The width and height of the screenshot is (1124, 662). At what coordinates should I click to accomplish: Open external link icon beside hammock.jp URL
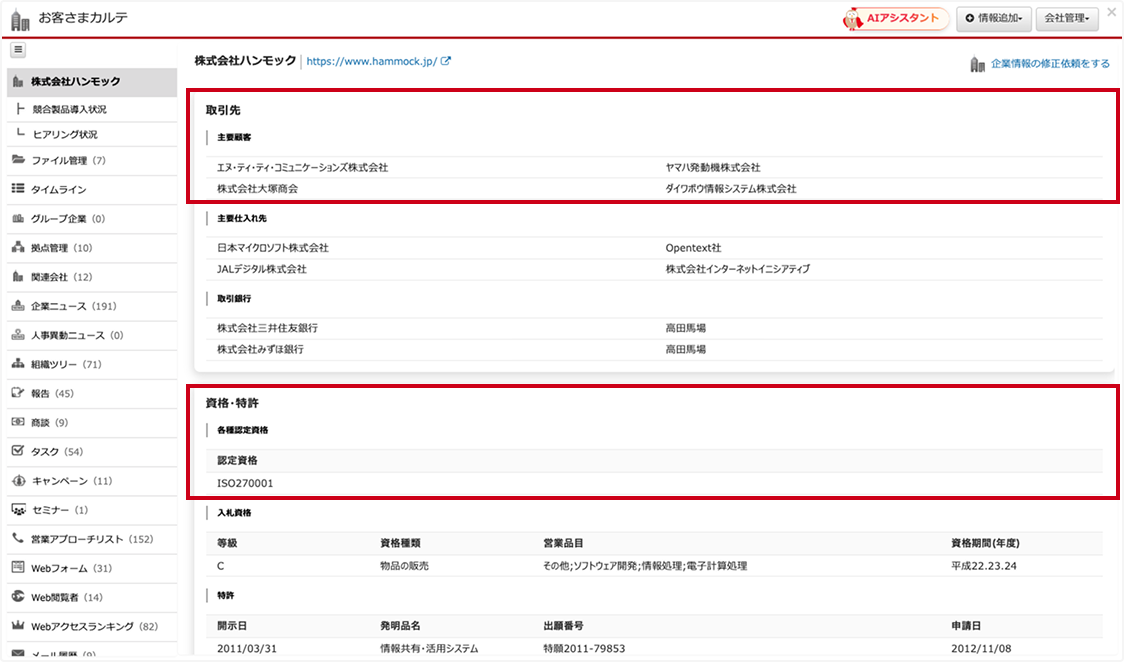point(446,61)
